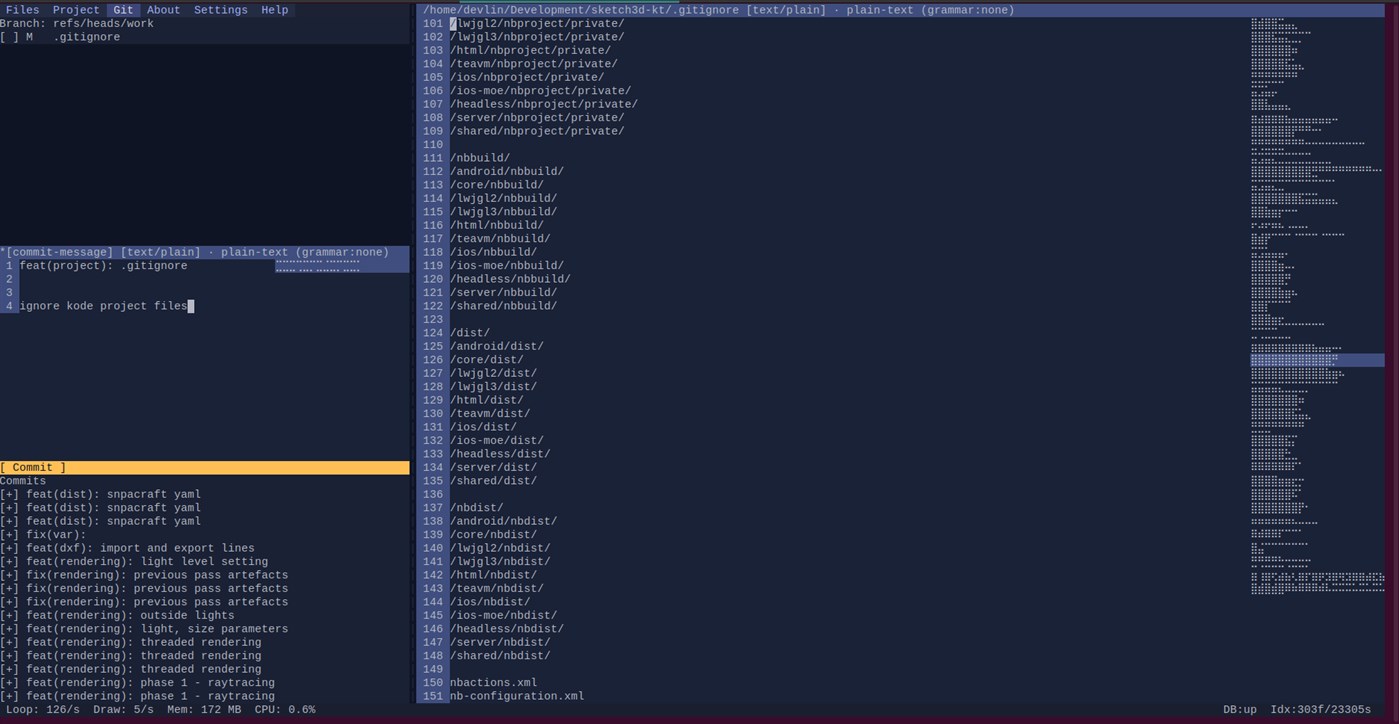Click the minimap's highlighted viewport band
Viewport: 1399px width, 724px height.
(x=1317, y=360)
